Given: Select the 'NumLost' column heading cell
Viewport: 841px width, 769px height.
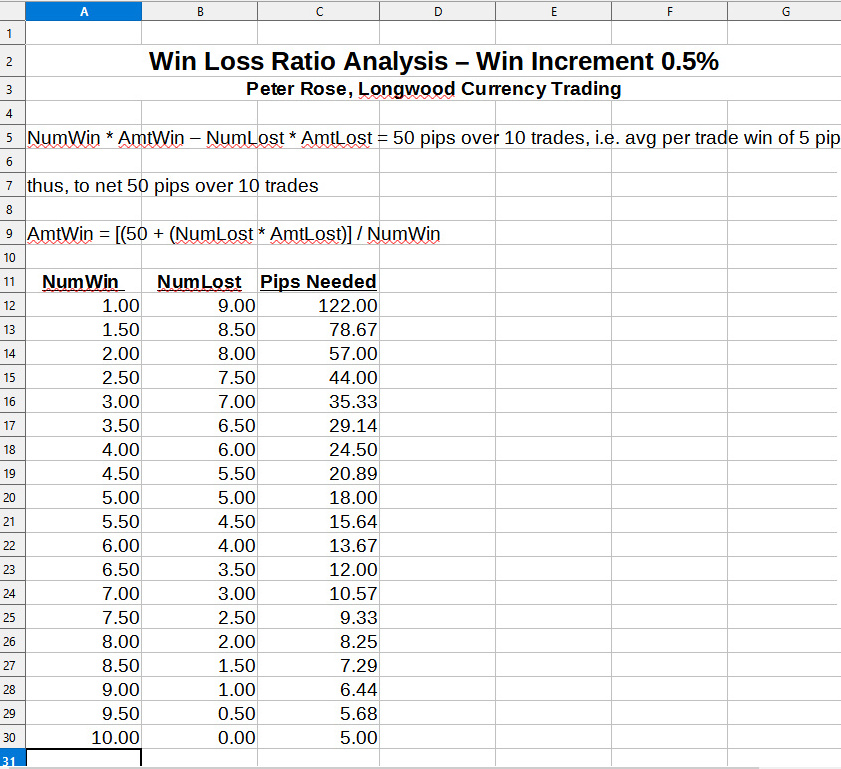Looking at the screenshot, I should [x=199, y=282].
